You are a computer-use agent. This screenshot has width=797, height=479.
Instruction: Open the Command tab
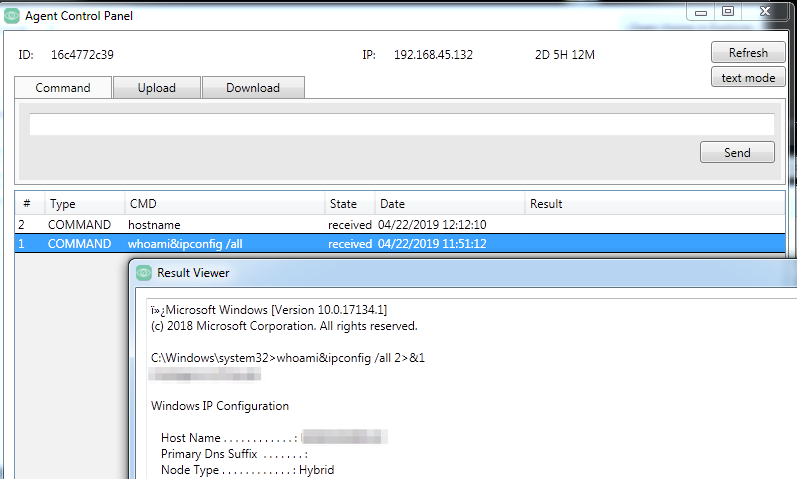point(63,88)
